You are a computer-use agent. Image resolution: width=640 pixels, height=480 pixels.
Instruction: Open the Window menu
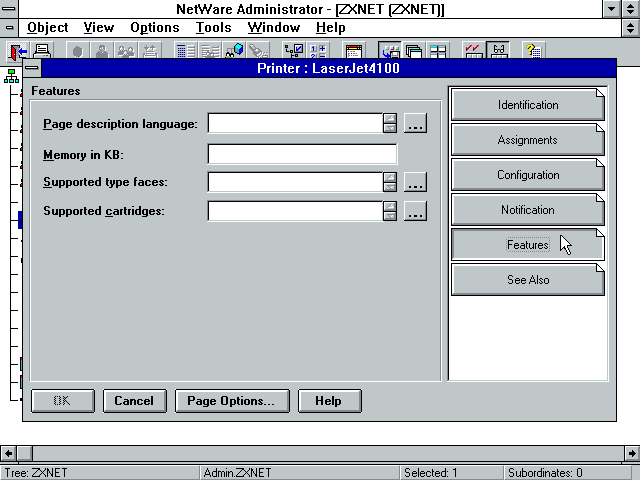(274, 28)
